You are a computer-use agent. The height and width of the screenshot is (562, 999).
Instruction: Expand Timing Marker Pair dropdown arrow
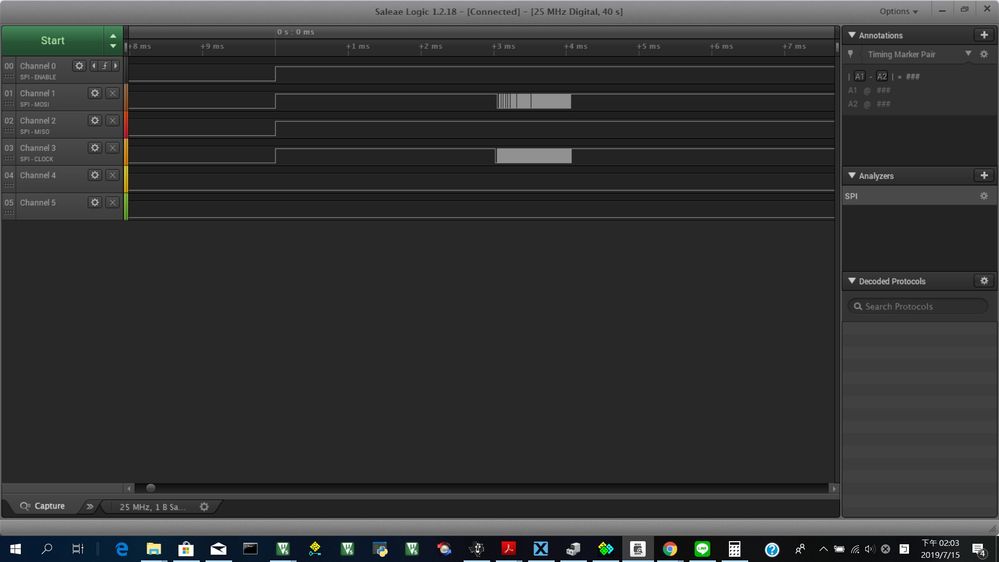(968, 54)
